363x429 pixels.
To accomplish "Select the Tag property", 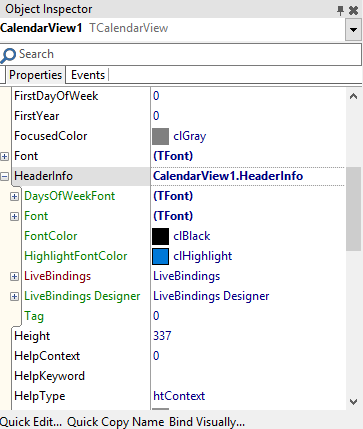I will coord(34,316).
